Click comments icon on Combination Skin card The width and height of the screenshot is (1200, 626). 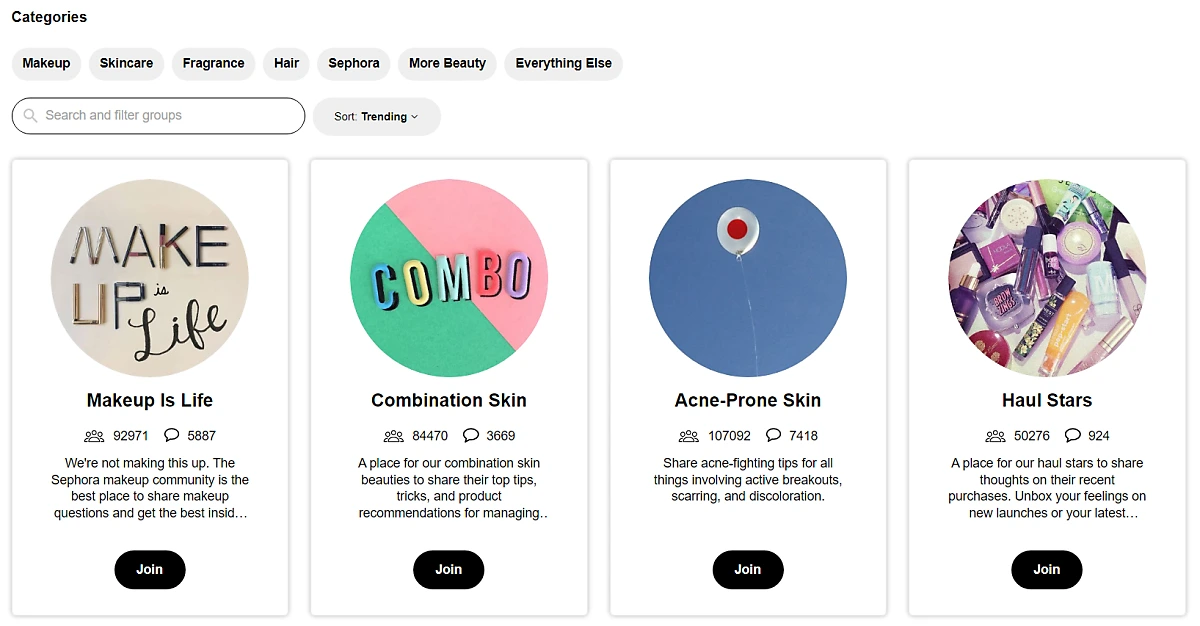(471, 435)
